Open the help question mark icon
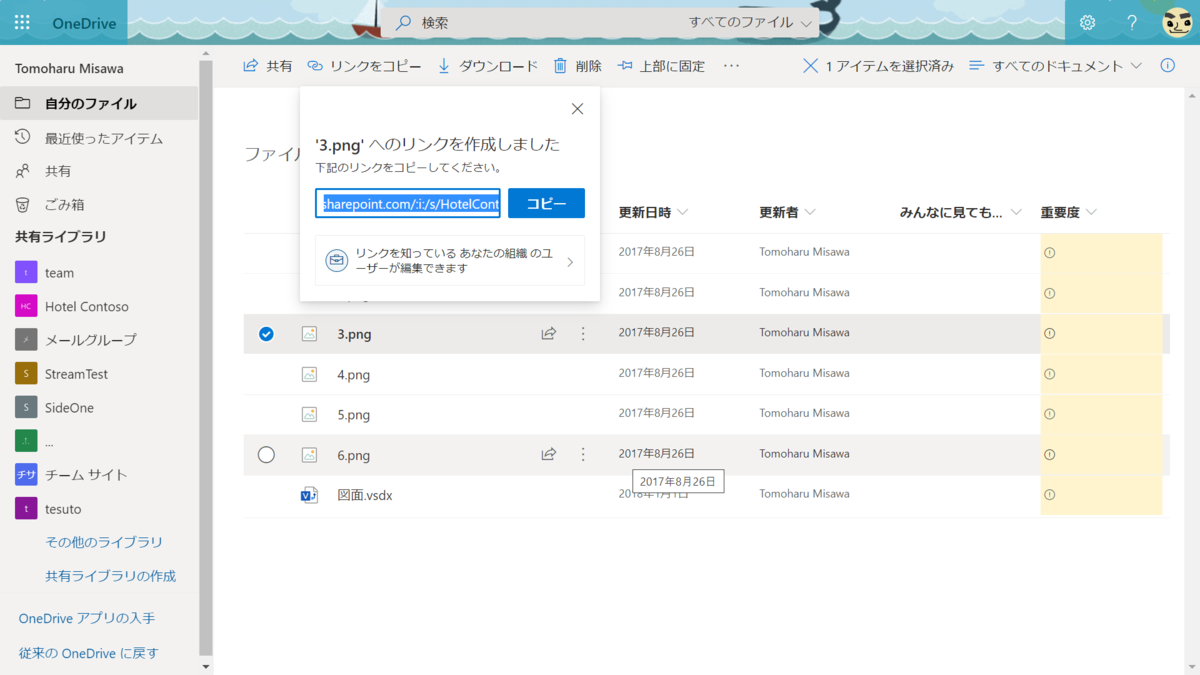This screenshot has width=1200, height=675. (x=1132, y=22)
